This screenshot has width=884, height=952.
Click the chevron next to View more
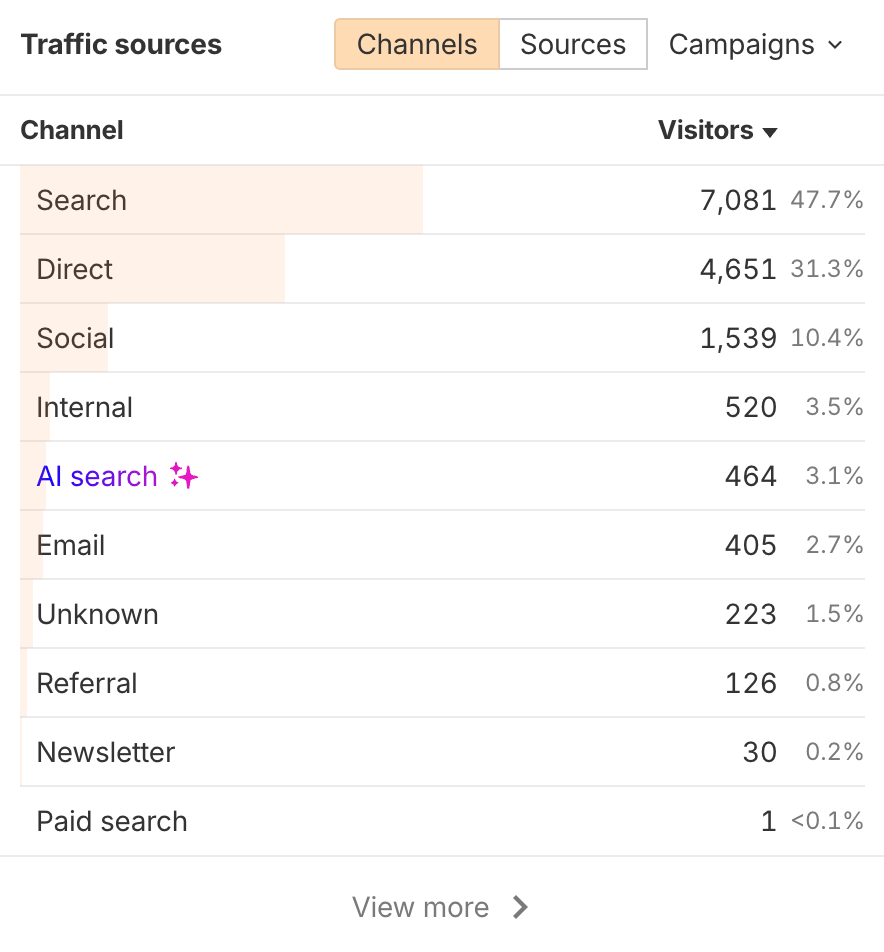pos(520,907)
